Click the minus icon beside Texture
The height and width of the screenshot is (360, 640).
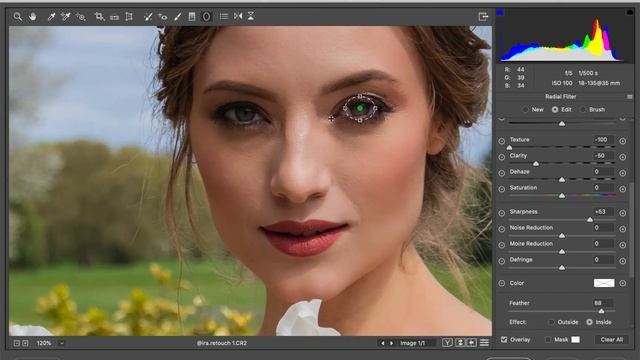click(x=502, y=141)
